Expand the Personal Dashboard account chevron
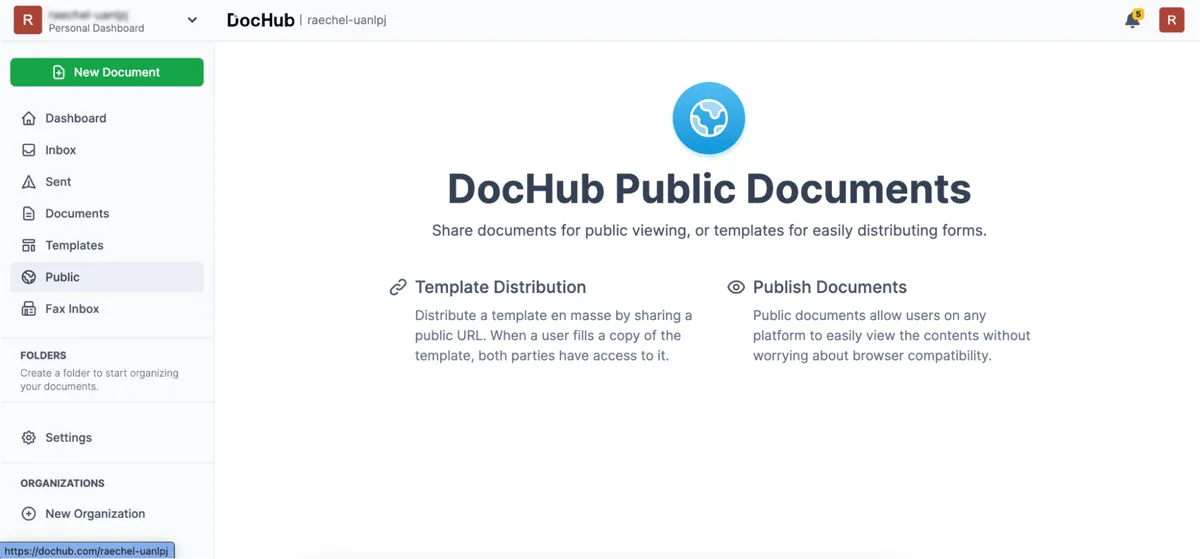 192,20
